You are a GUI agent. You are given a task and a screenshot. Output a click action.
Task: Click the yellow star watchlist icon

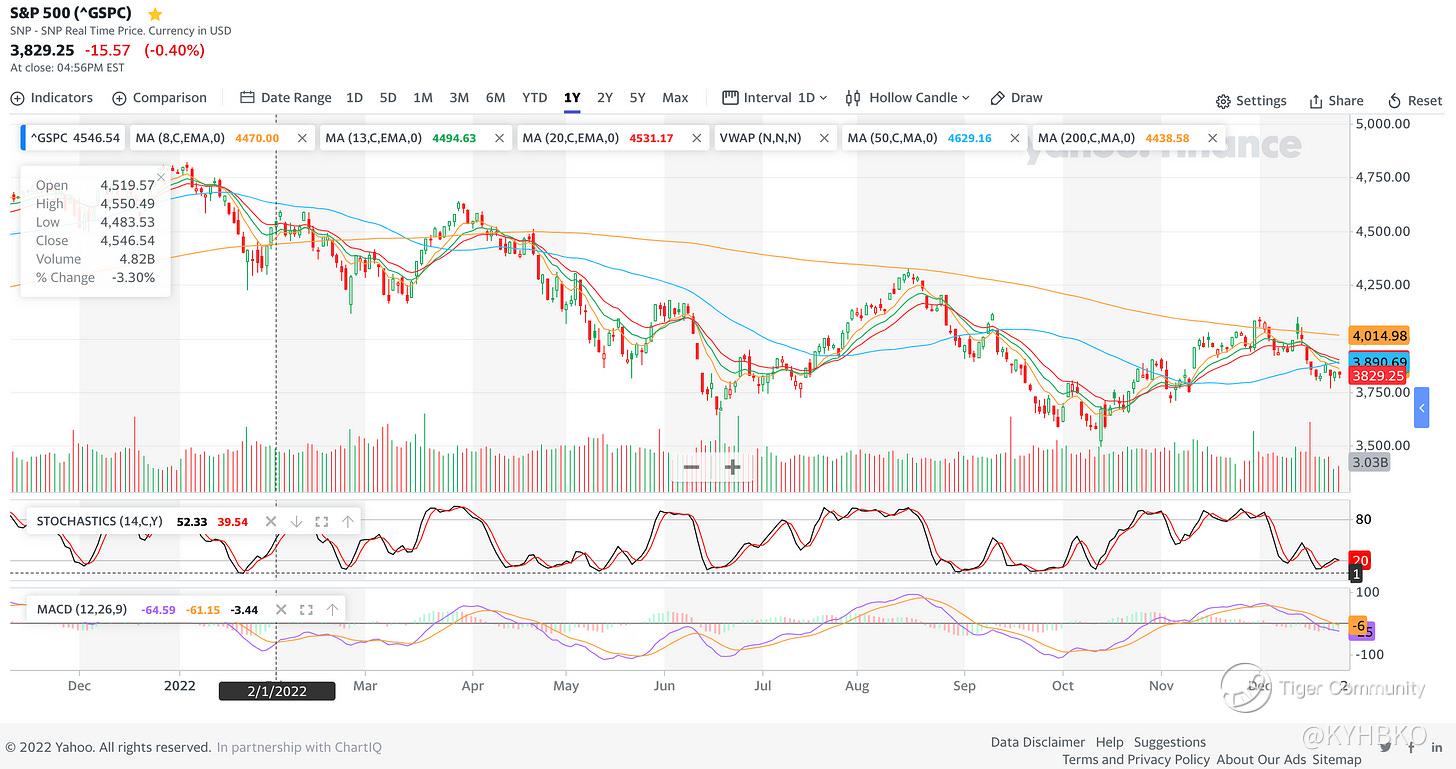(x=155, y=14)
